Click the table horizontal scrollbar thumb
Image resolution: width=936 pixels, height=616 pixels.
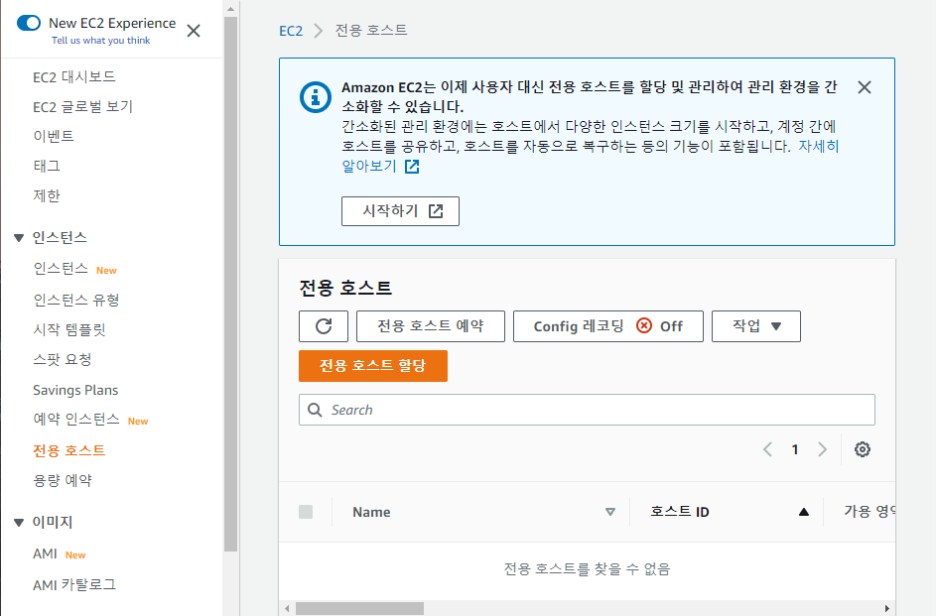pyautogui.click(x=360, y=608)
